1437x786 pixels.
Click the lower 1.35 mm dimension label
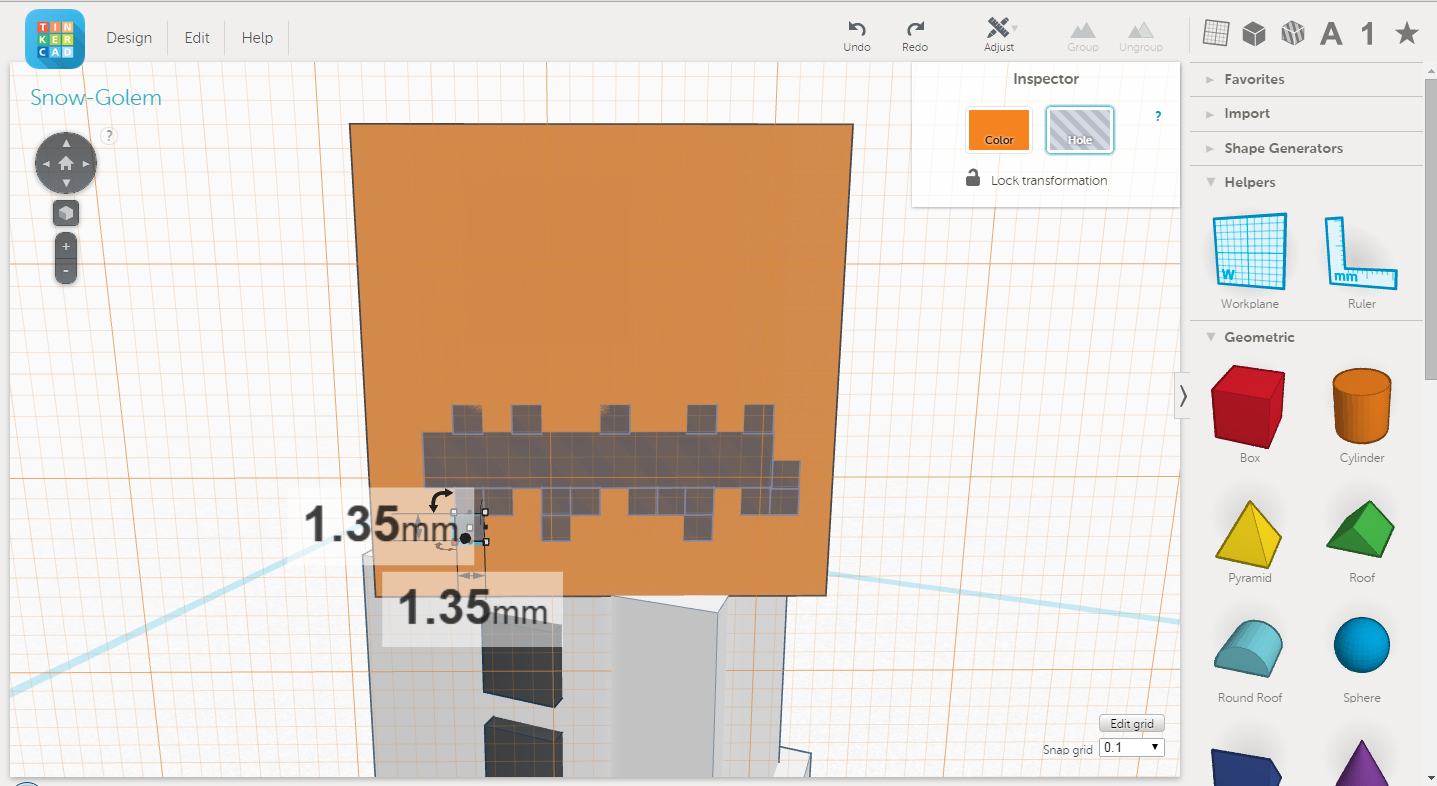[472, 607]
